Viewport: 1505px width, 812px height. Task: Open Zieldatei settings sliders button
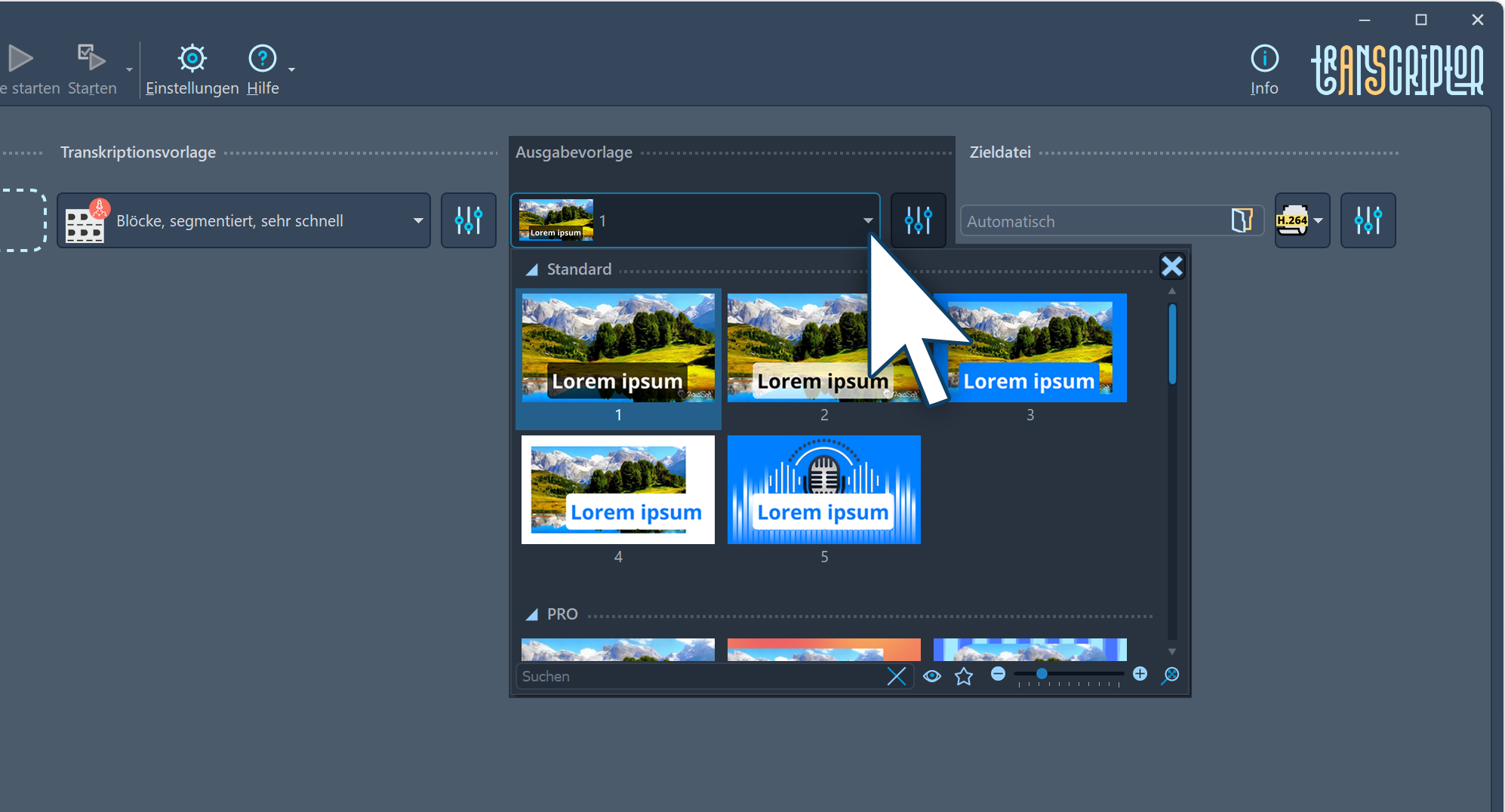point(1368,220)
